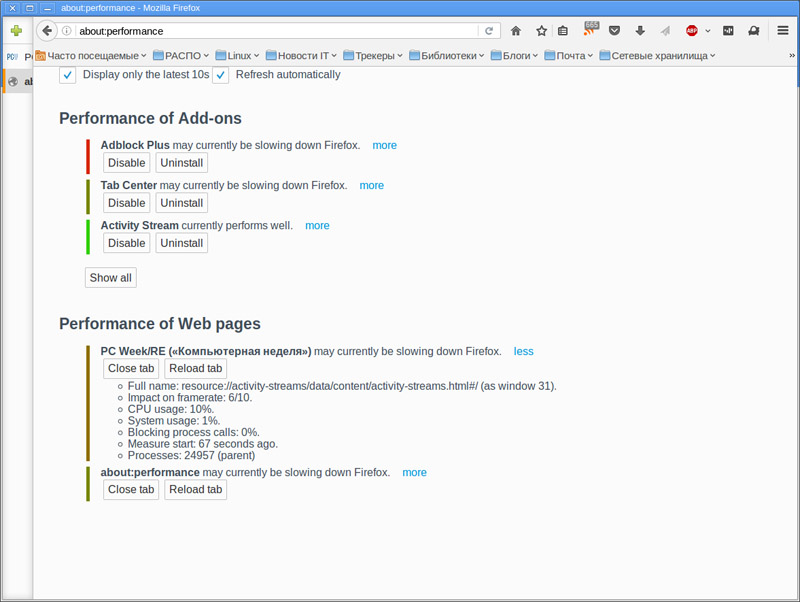Click the 'Impact on framerate: 6/10.' line

190,398
